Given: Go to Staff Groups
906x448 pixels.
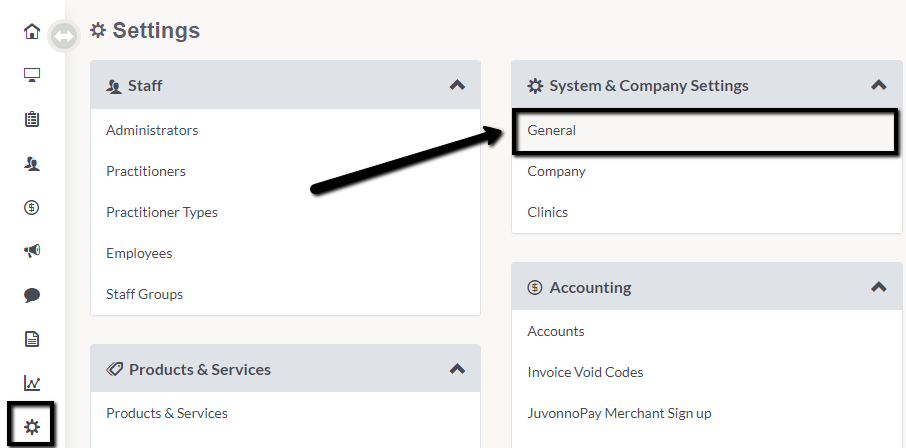Looking at the screenshot, I should click(144, 294).
